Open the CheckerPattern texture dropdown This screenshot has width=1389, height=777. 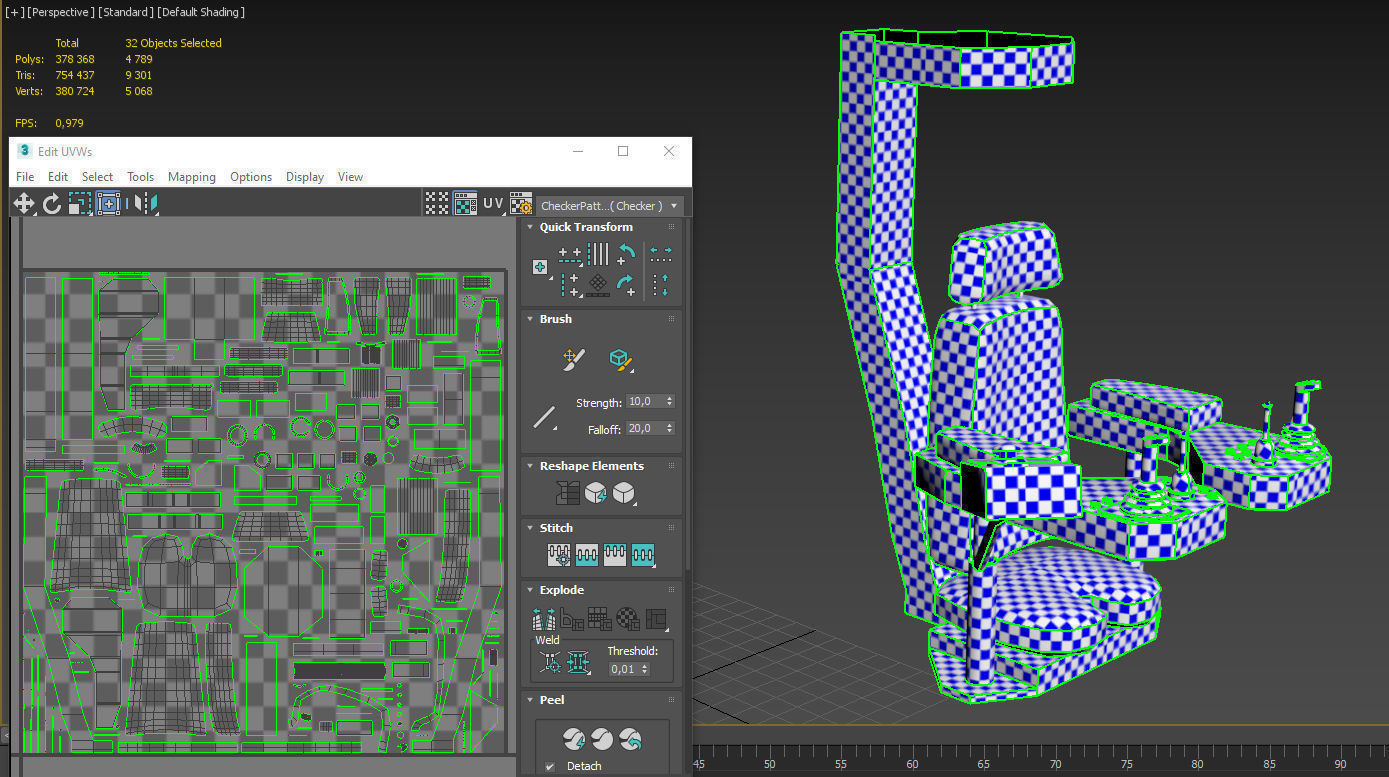click(610, 206)
